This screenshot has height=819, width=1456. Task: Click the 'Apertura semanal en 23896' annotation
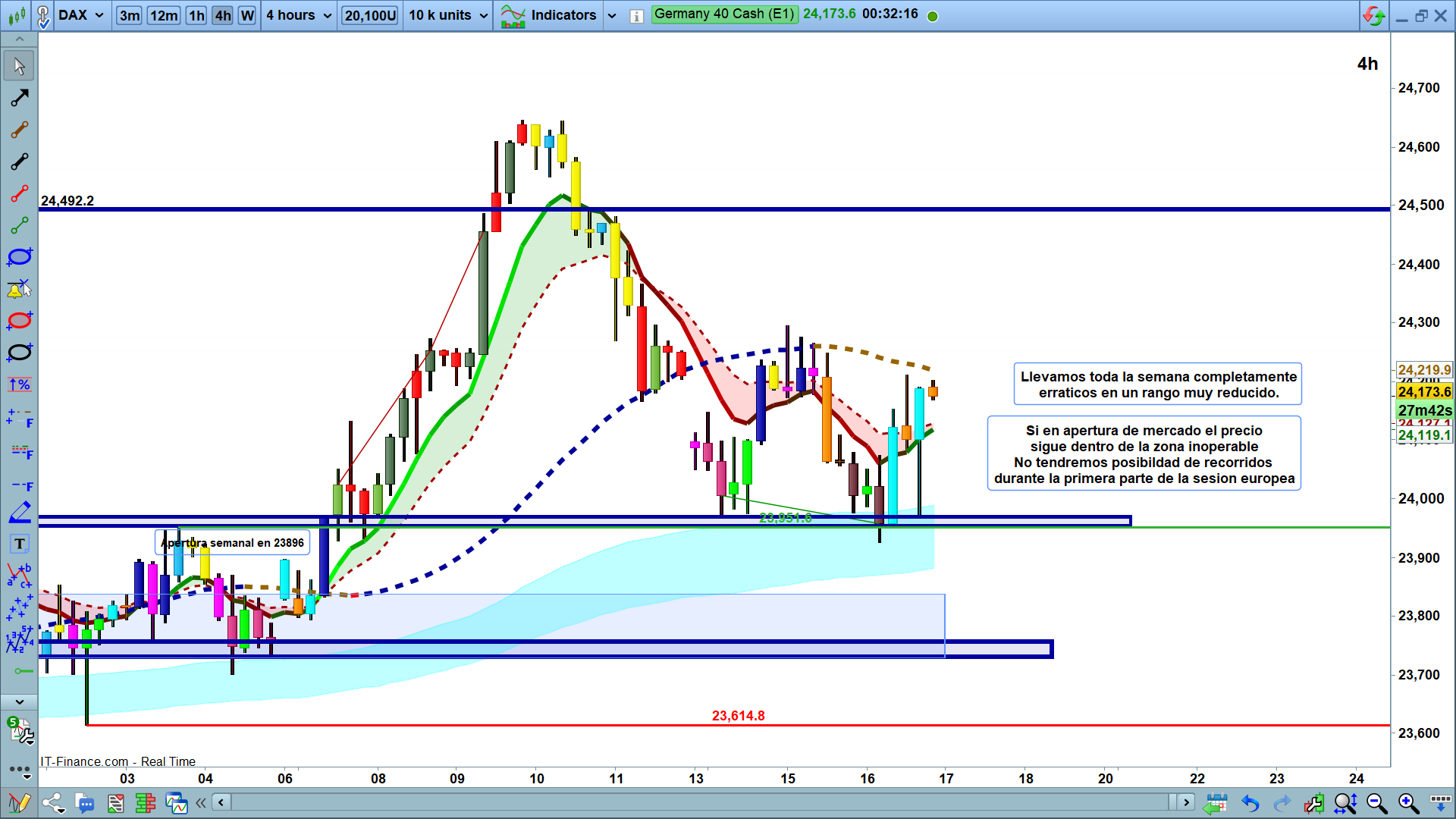tap(232, 543)
